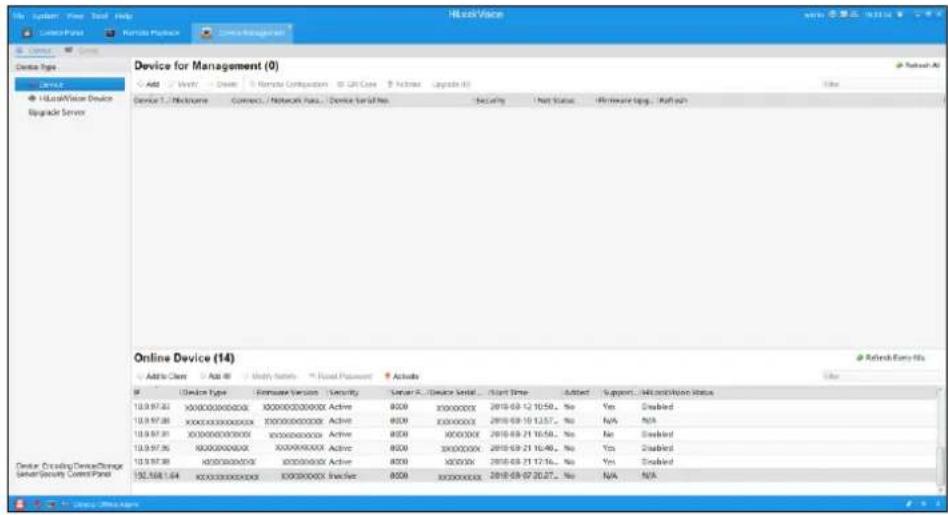This screenshot has height=515, width=948.
Task: Click the Control Panel home icon
Action: pyautogui.click(x=27, y=33)
